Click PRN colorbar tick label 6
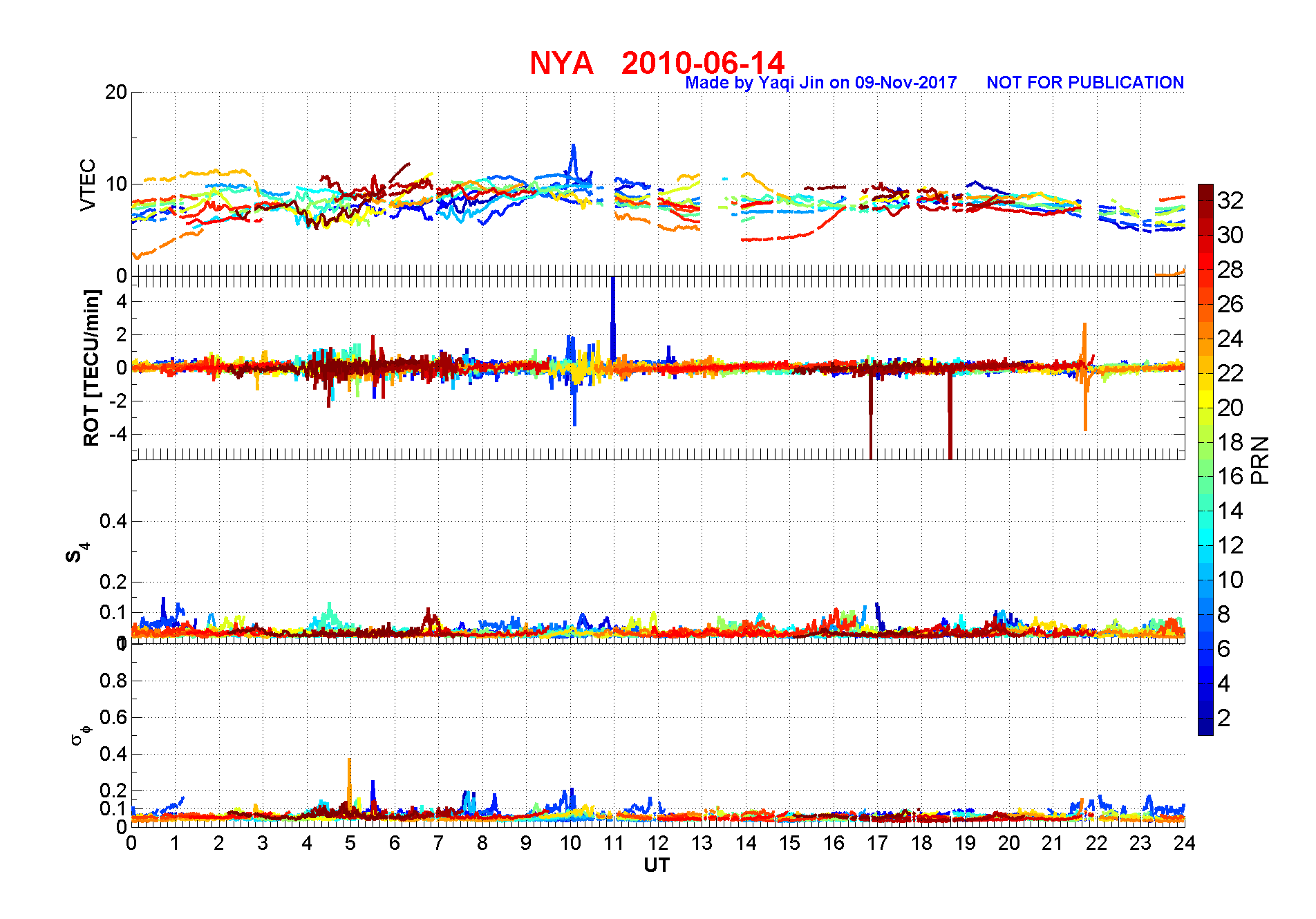 [x=1224, y=649]
